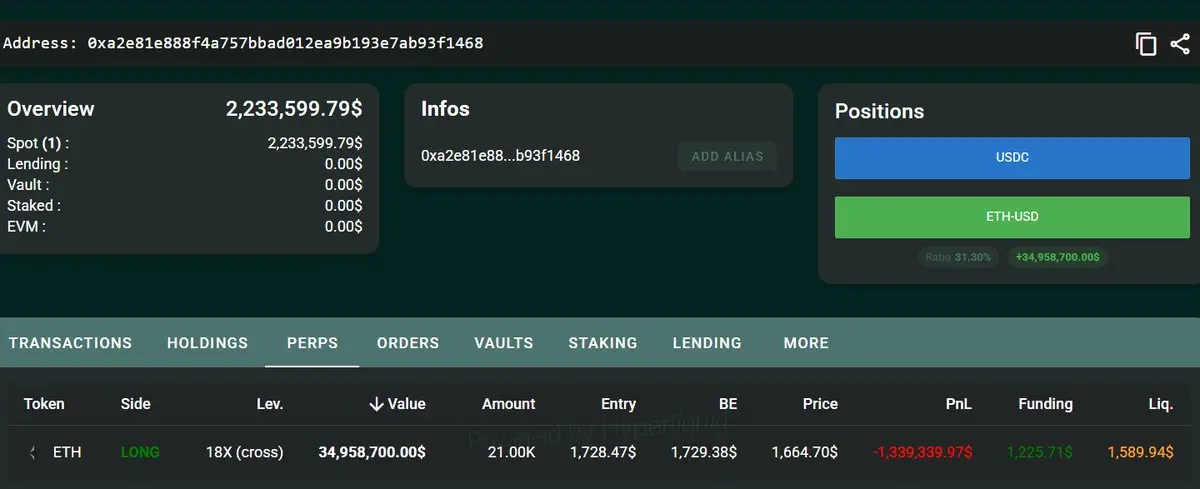Switch to the TRANSACTIONS tab
The width and height of the screenshot is (1200, 489).
[x=70, y=343]
